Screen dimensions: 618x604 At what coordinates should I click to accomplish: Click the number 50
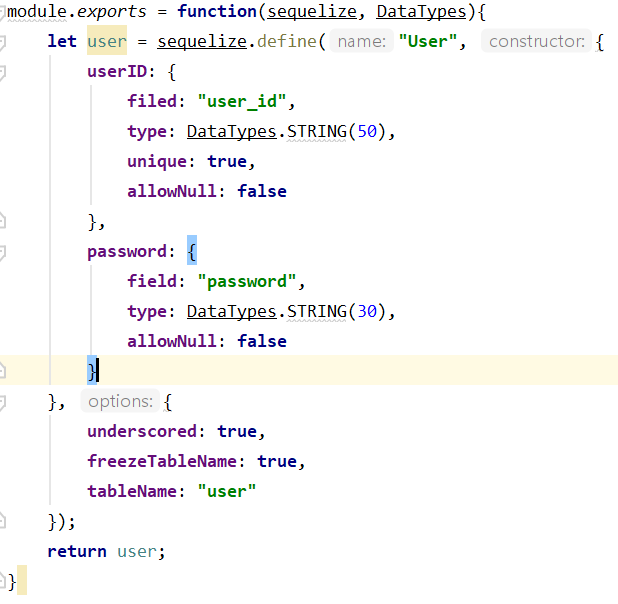[x=367, y=131]
